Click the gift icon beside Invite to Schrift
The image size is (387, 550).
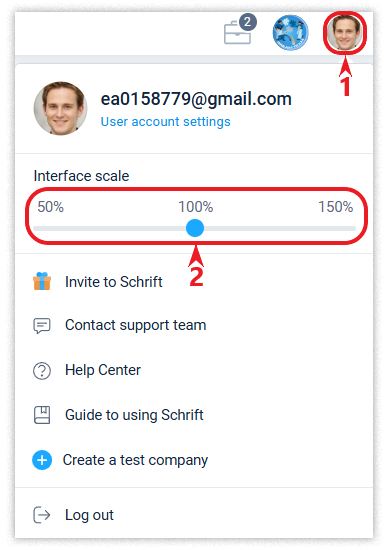pyautogui.click(x=42, y=281)
